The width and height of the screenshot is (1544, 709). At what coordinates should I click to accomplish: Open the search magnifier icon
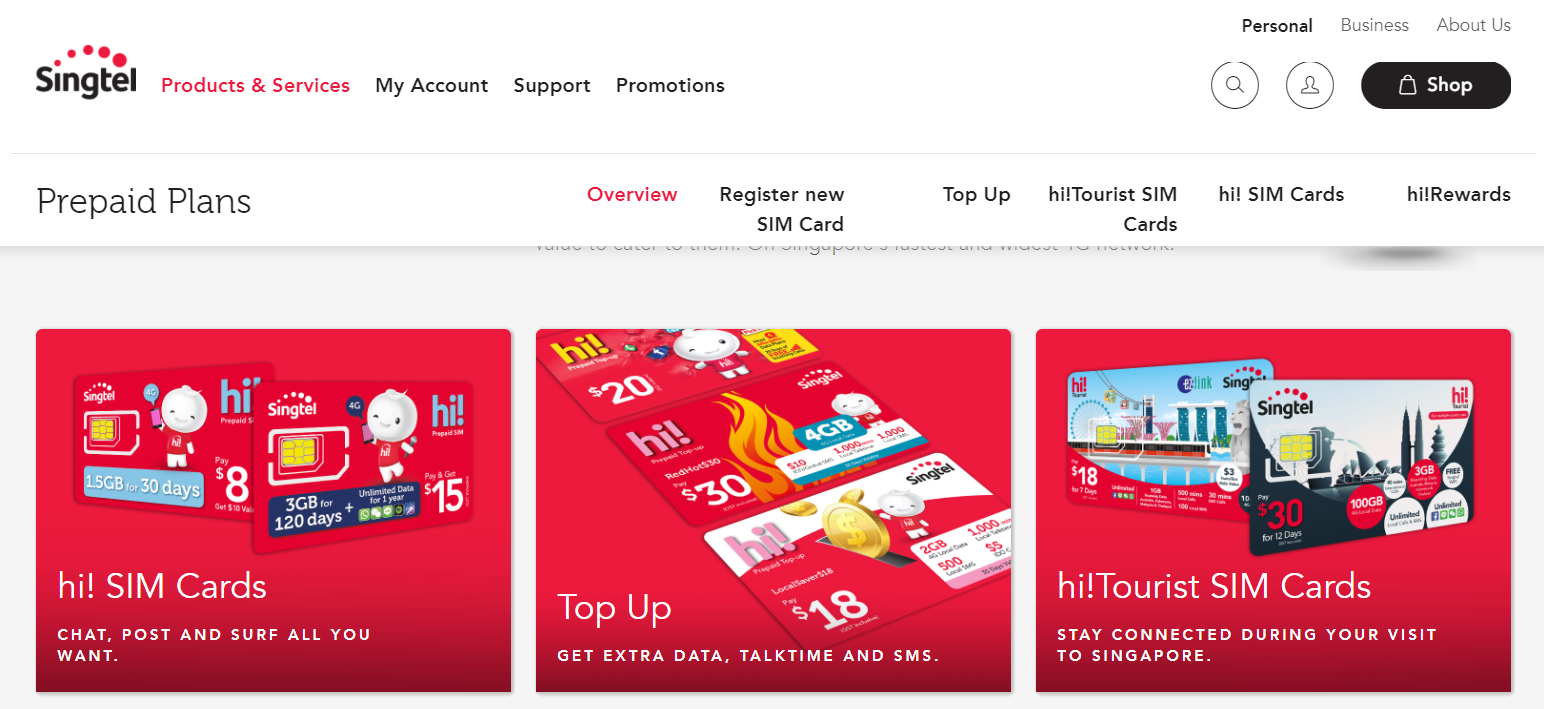(x=1235, y=85)
